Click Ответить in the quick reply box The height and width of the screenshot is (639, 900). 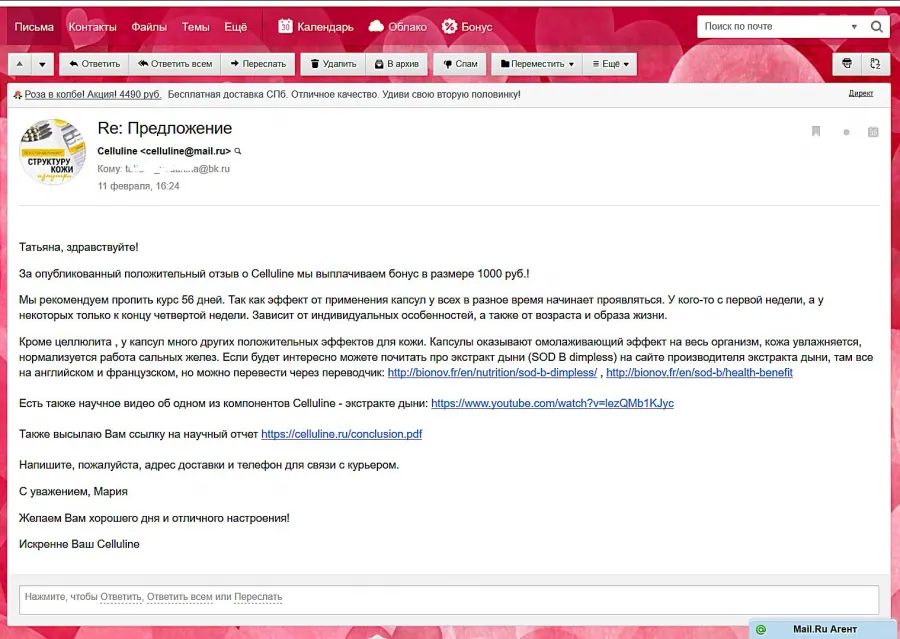click(x=121, y=597)
